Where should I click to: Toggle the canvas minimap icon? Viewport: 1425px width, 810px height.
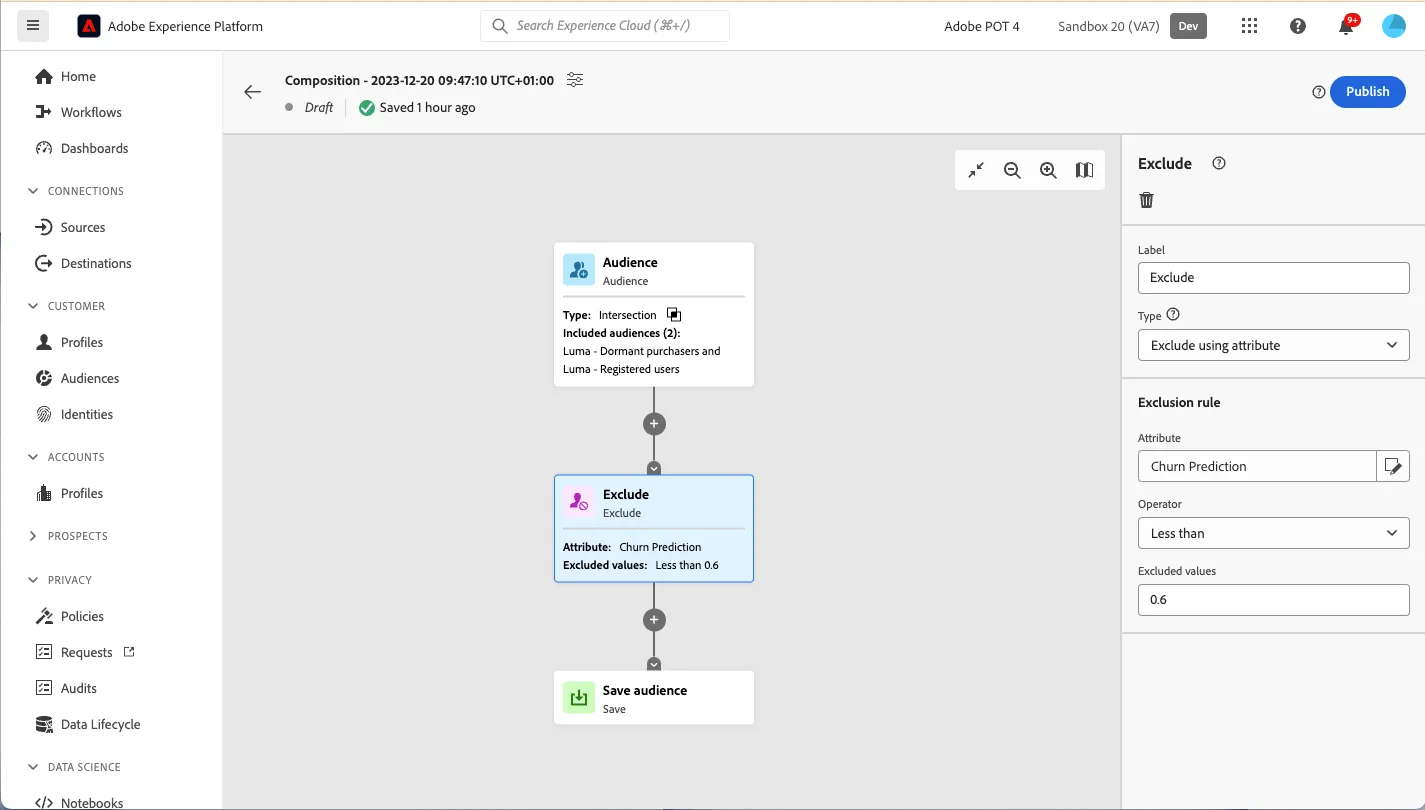[1084, 170]
